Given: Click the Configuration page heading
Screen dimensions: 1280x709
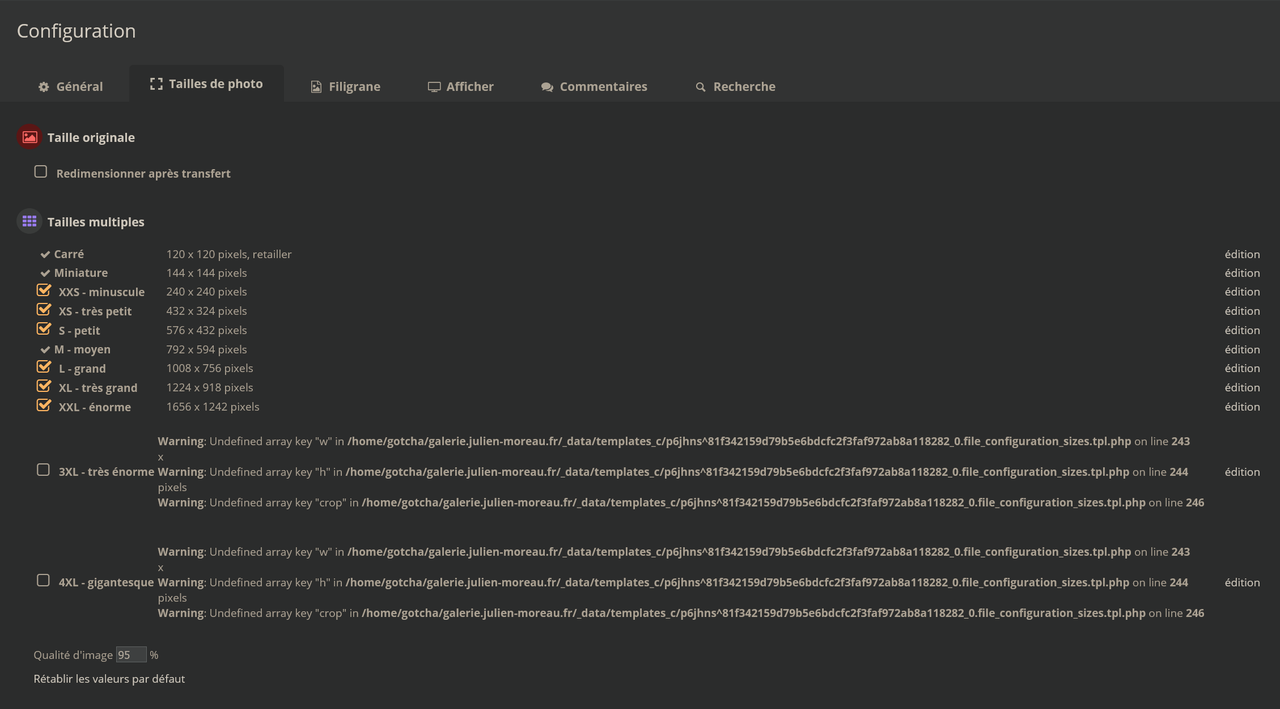Looking at the screenshot, I should tap(76, 31).
